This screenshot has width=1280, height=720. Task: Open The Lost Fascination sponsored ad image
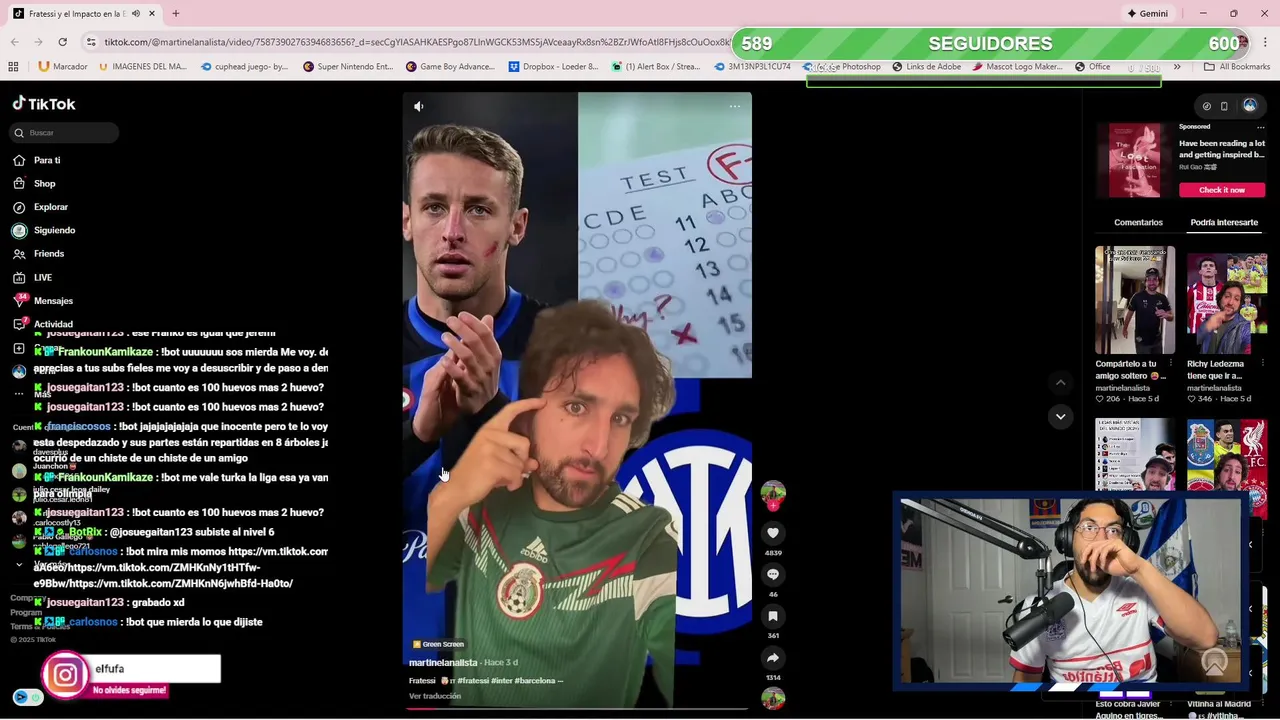(x=1135, y=160)
